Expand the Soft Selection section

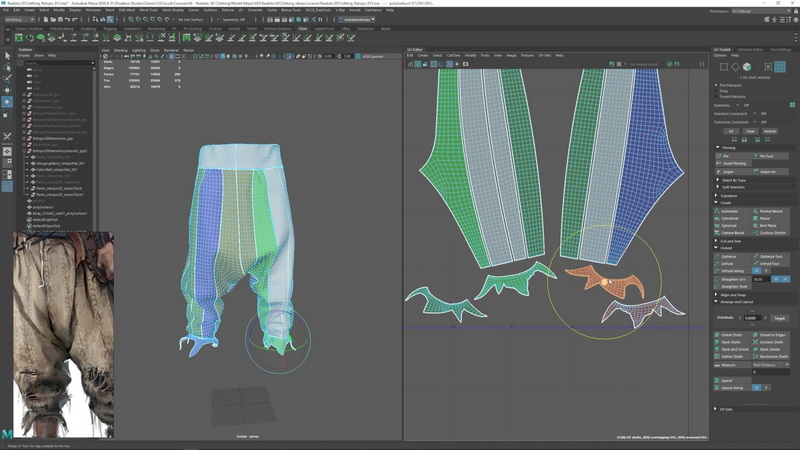coord(718,187)
